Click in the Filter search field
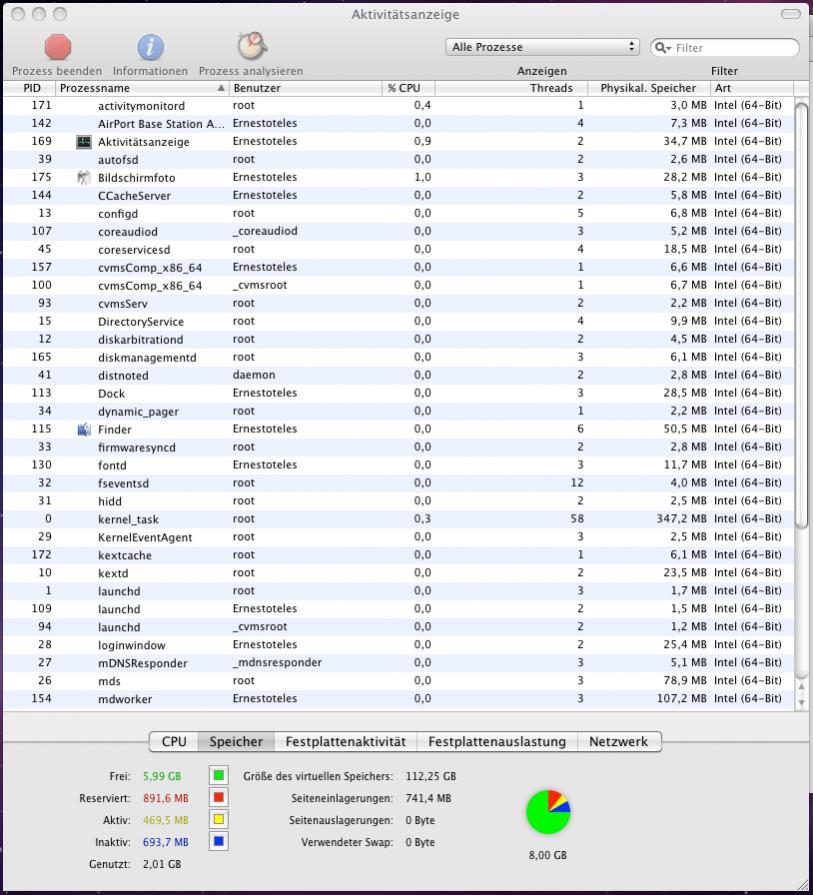The image size is (813, 895). pyautogui.click(x=725, y=47)
